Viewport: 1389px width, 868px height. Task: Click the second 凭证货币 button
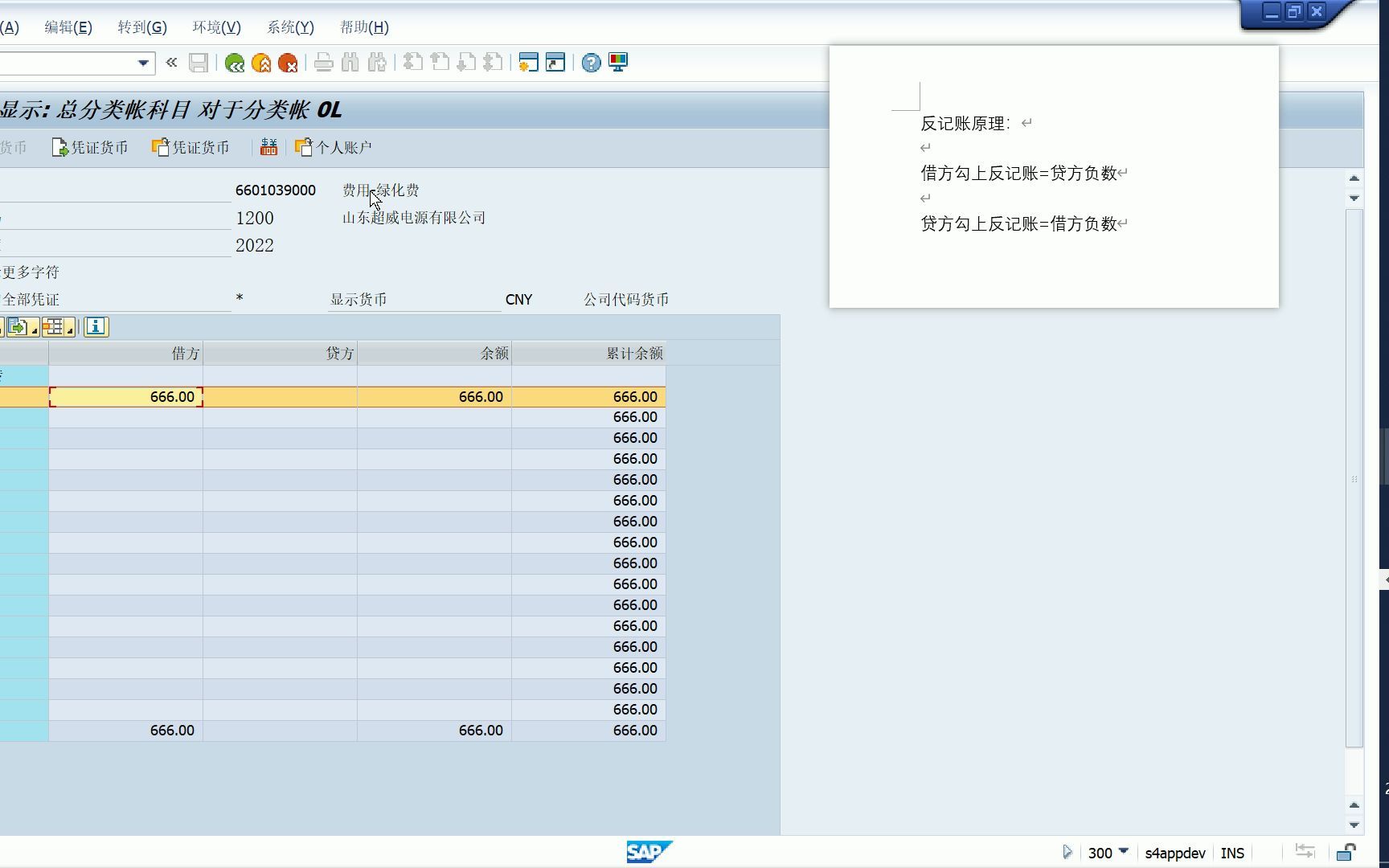coord(191,147)
